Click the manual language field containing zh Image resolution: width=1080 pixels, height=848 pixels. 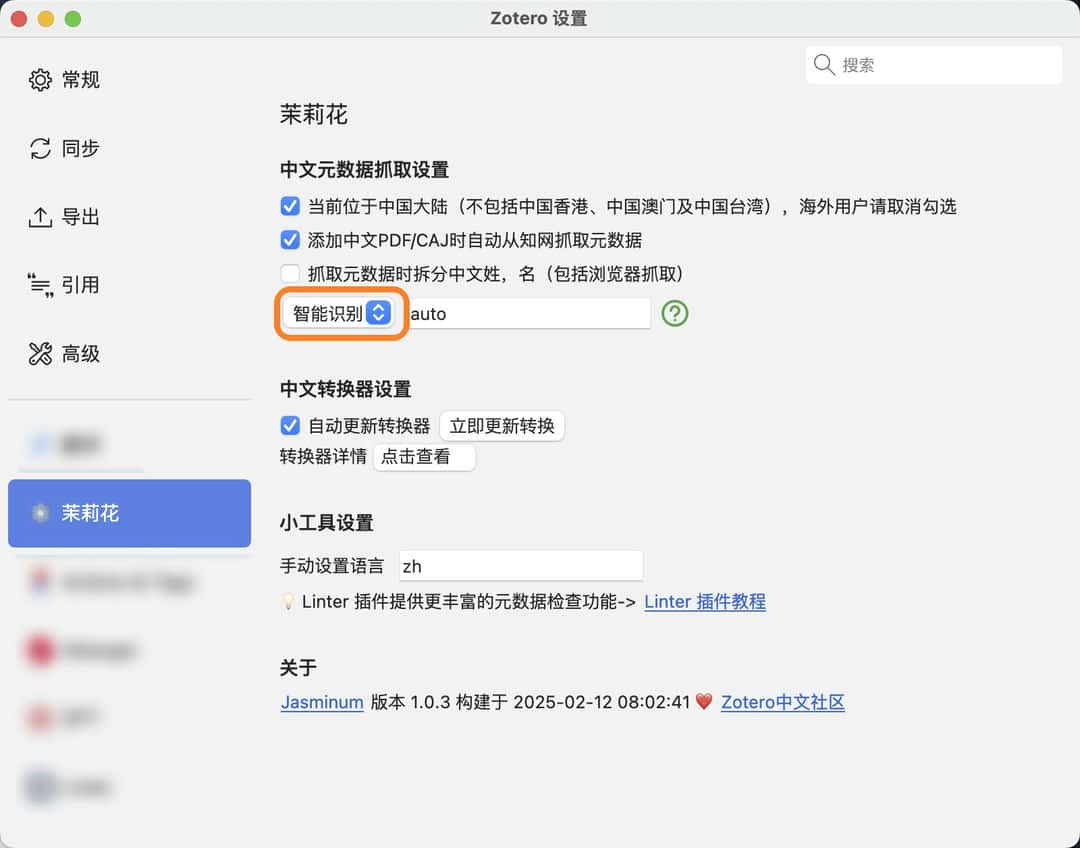point(520,566)
